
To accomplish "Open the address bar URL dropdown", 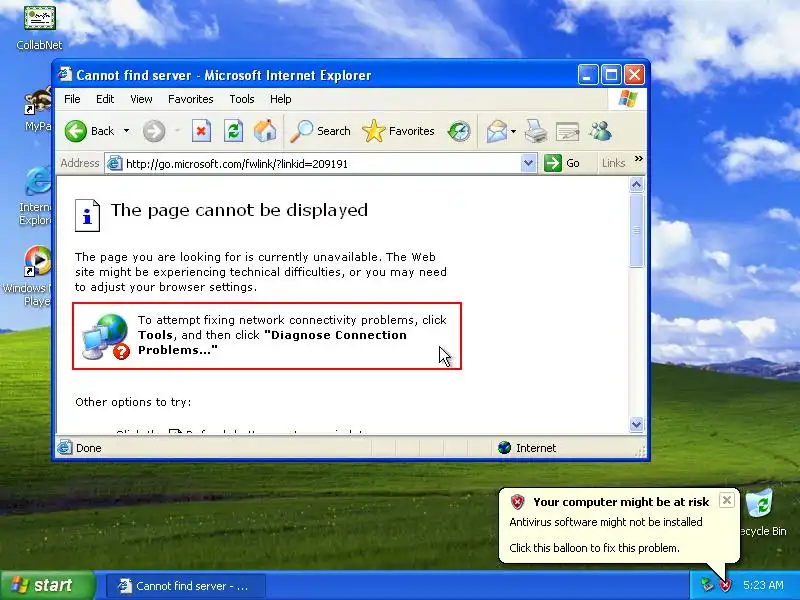I will [529, 163].
